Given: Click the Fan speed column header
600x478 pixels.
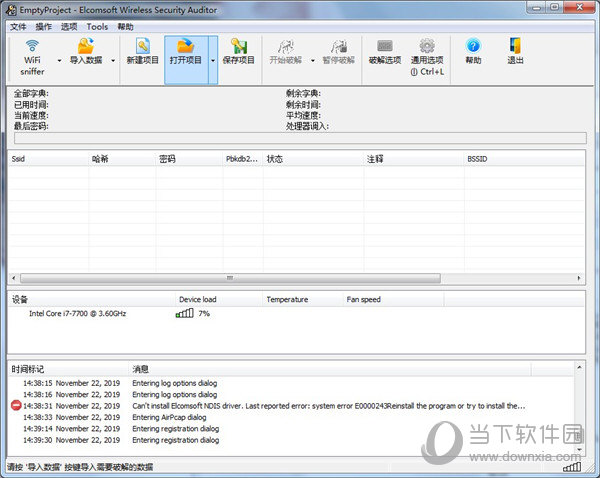Looking at the screenshot, I should pos(393,300).
